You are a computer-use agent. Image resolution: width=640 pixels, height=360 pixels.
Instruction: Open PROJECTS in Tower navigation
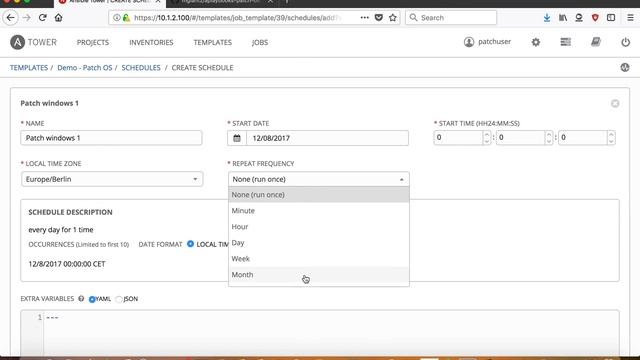click(93, 42)
